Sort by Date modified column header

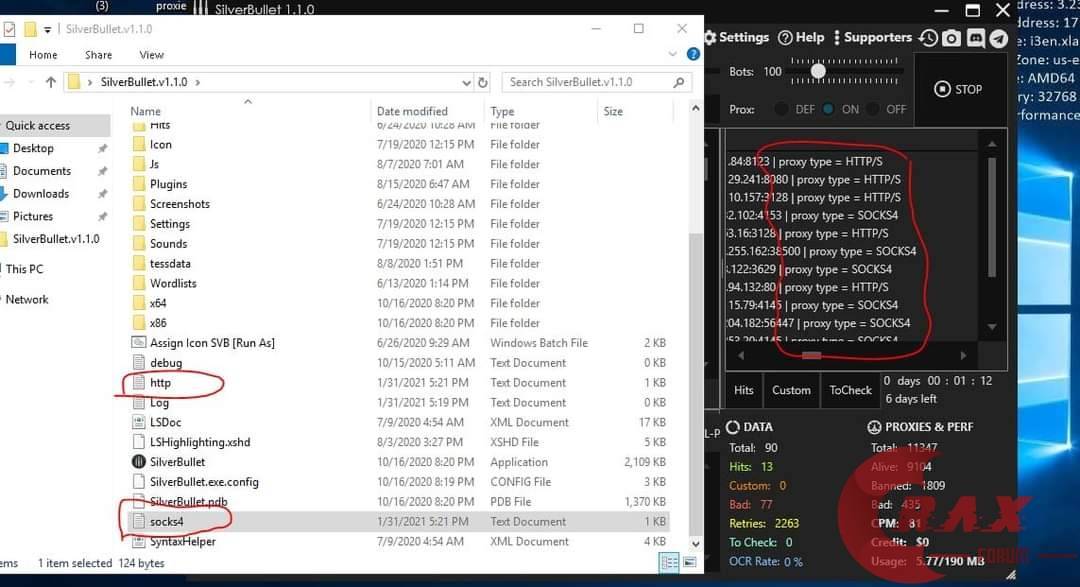click(x=412, y=111)
